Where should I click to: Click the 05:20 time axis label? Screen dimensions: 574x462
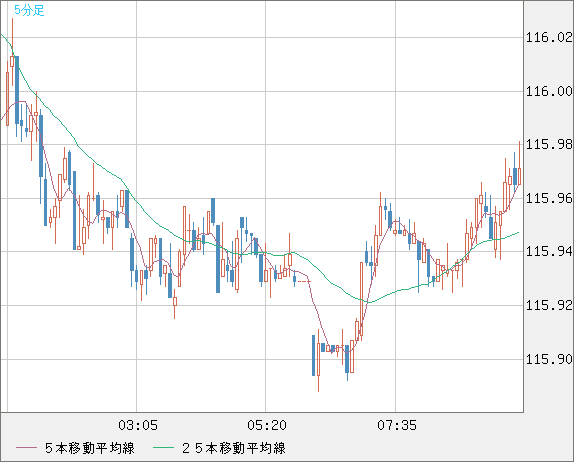267,425
